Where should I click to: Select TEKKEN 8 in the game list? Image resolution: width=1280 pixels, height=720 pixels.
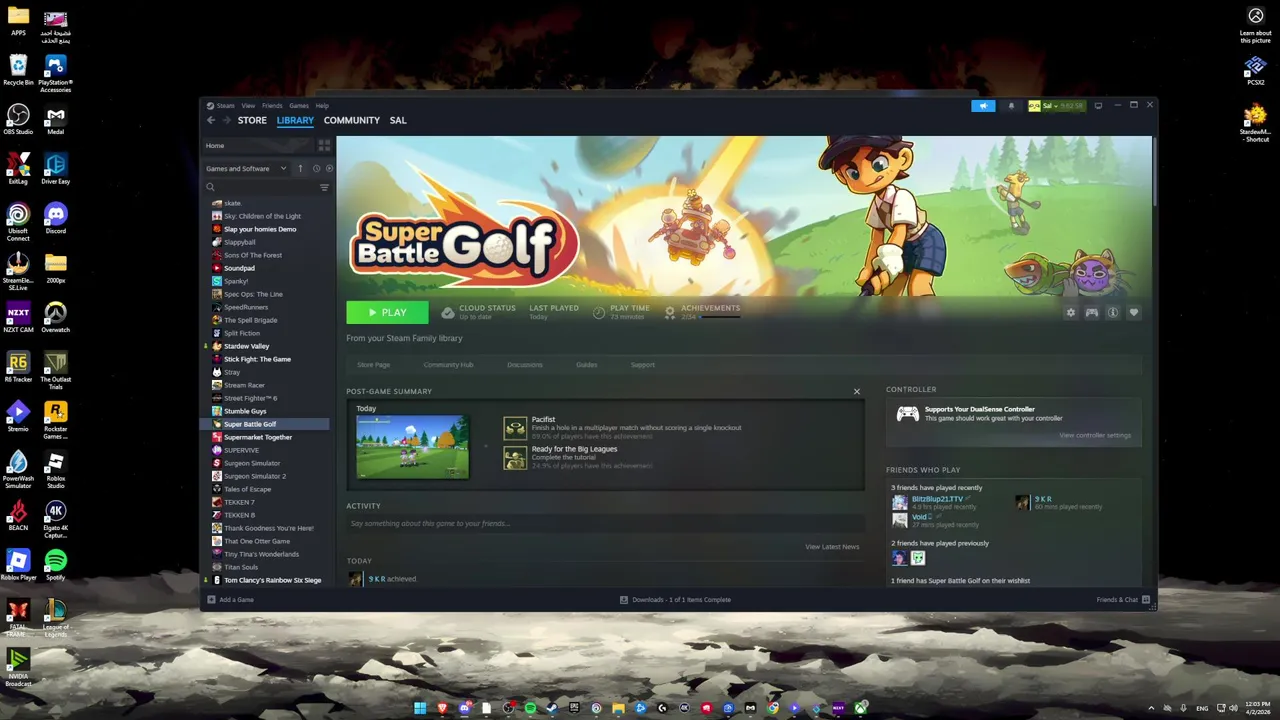239,515
